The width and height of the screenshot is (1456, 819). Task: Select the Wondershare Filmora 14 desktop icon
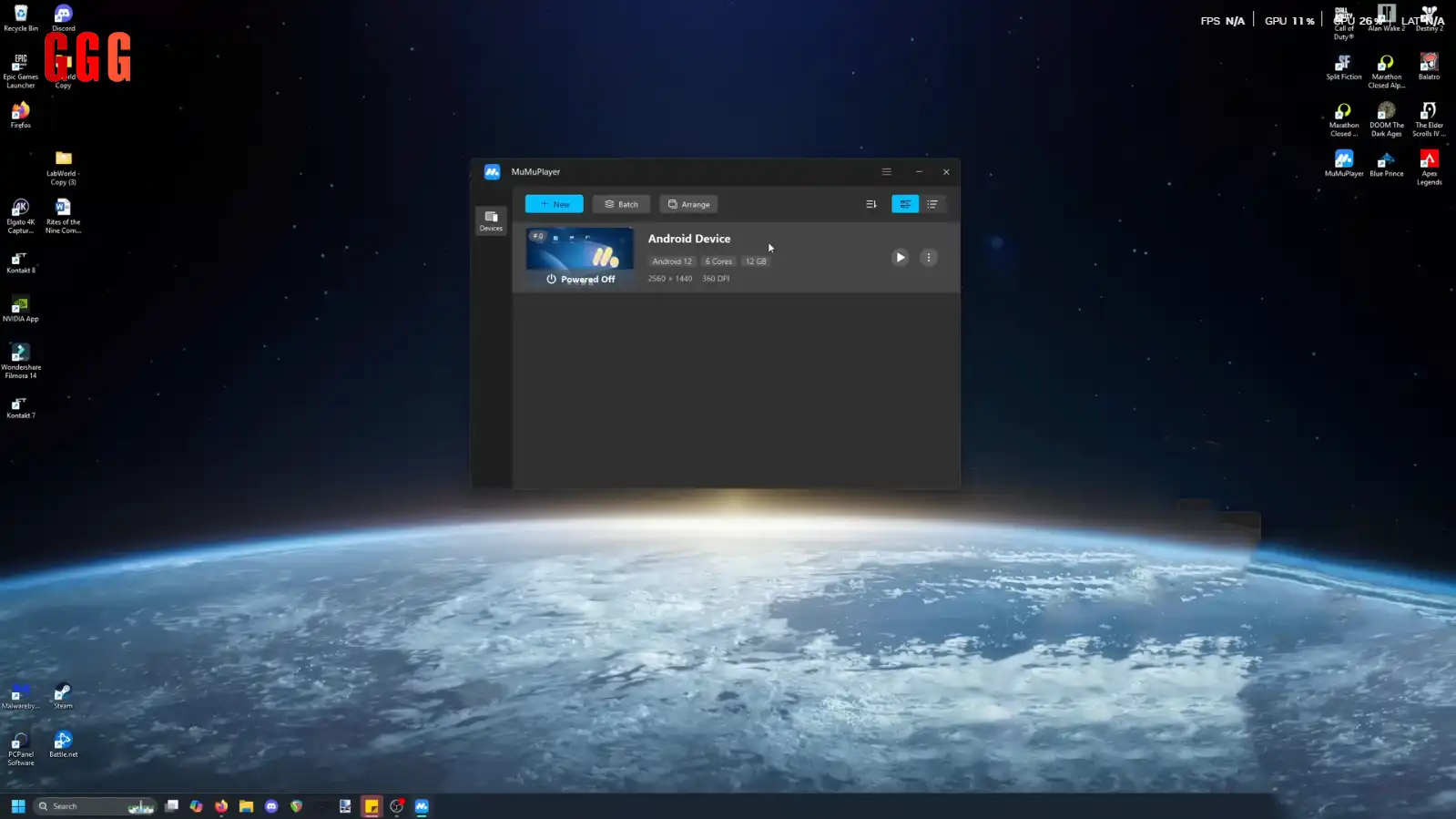point(21,361)
